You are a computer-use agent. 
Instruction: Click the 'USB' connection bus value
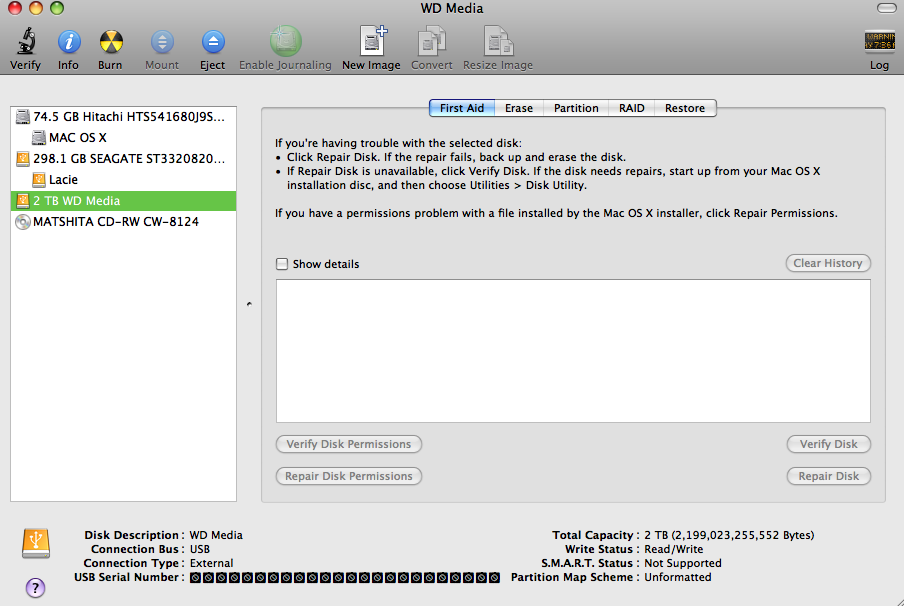(x=200, y=549)
